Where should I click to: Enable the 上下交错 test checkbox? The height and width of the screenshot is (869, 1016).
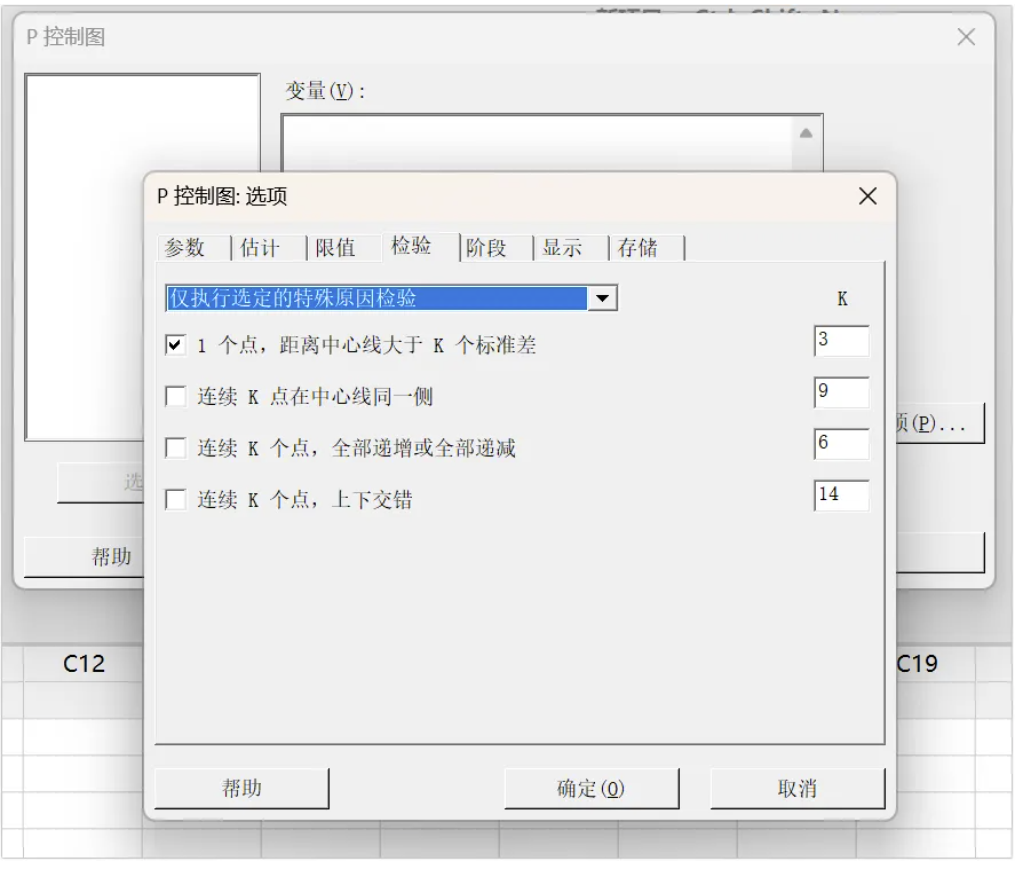click(176, 500)
